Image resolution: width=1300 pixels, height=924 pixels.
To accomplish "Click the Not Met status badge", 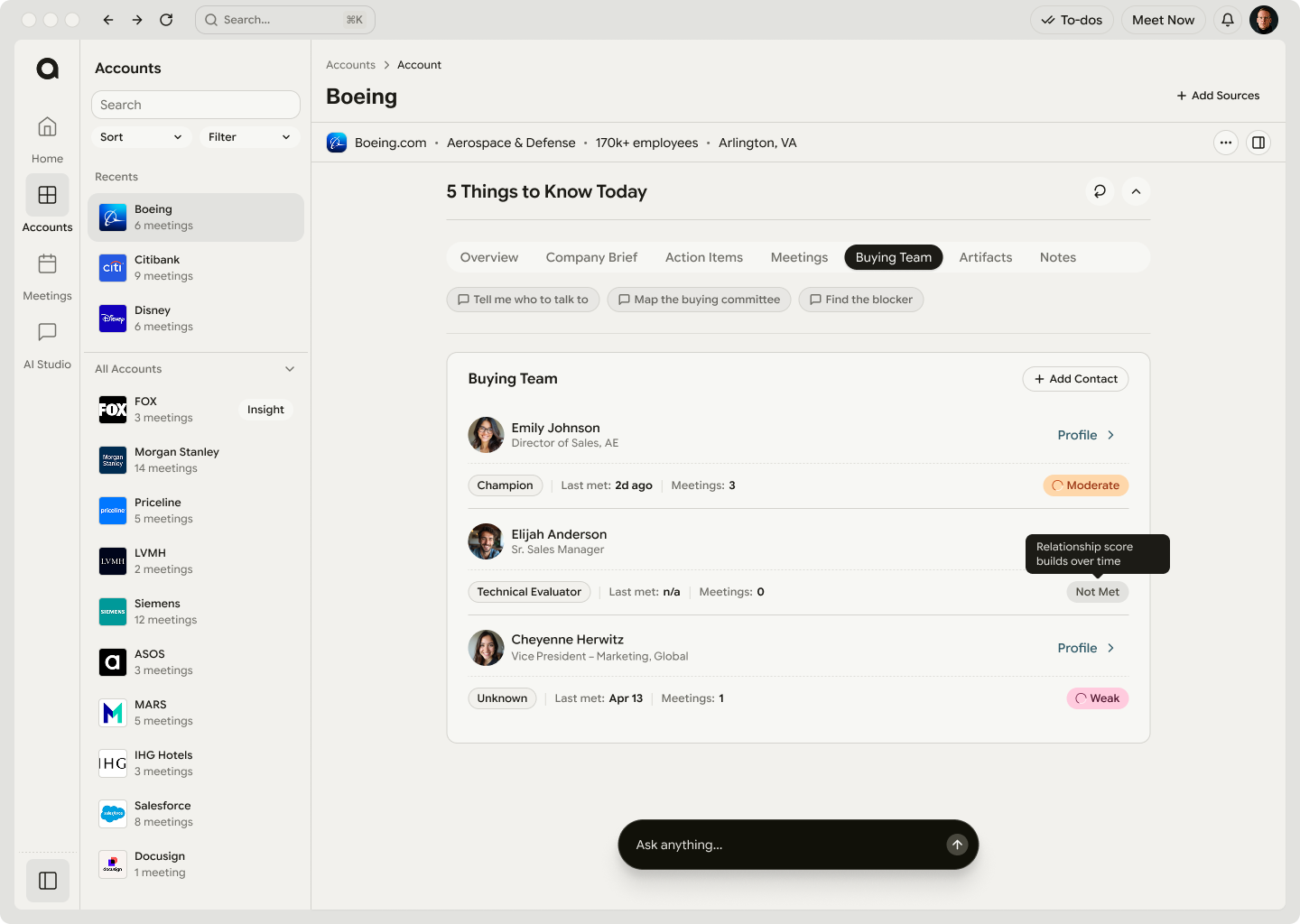I will pos(1097,592).
